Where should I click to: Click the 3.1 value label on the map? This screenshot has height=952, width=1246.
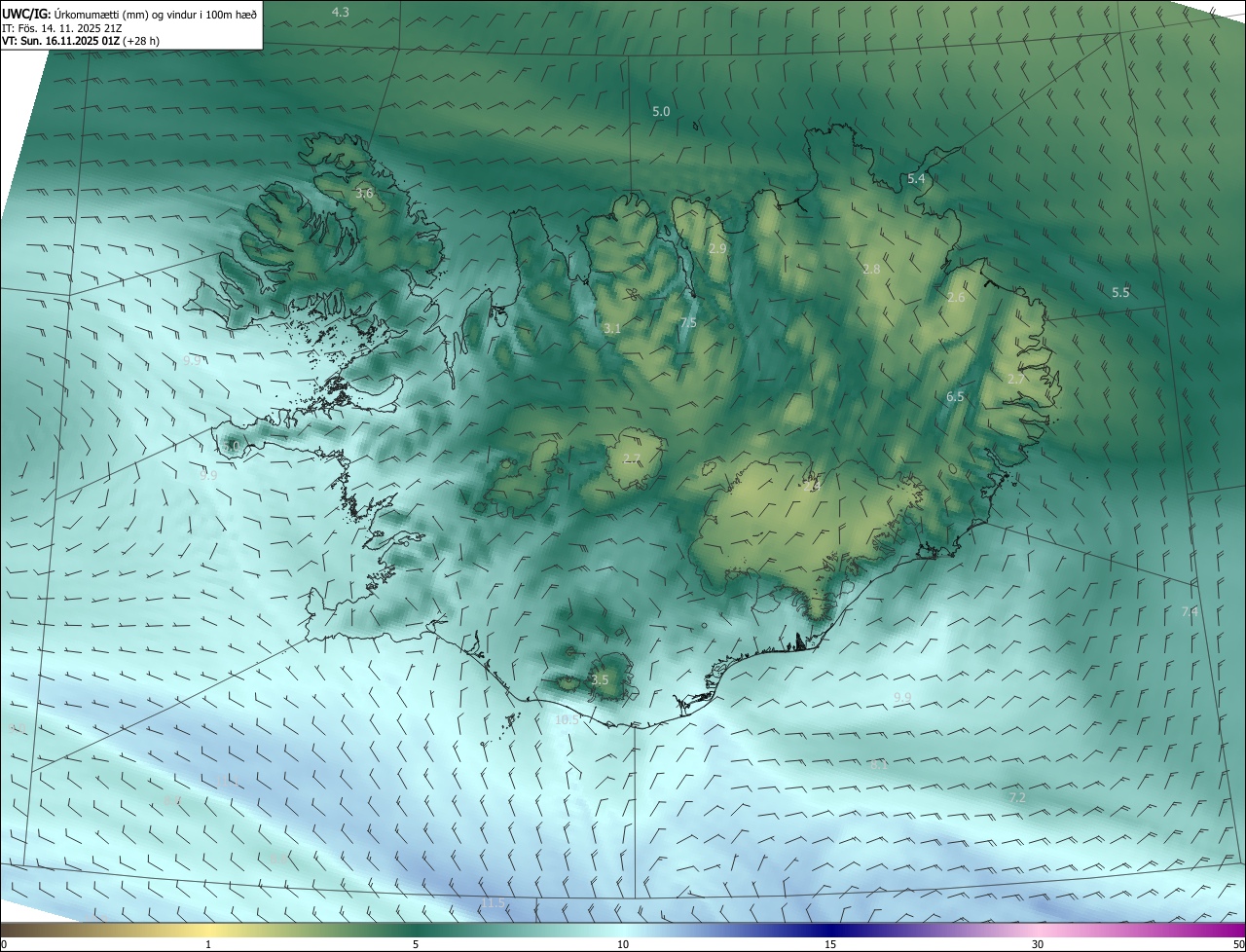tap(611, 329)
